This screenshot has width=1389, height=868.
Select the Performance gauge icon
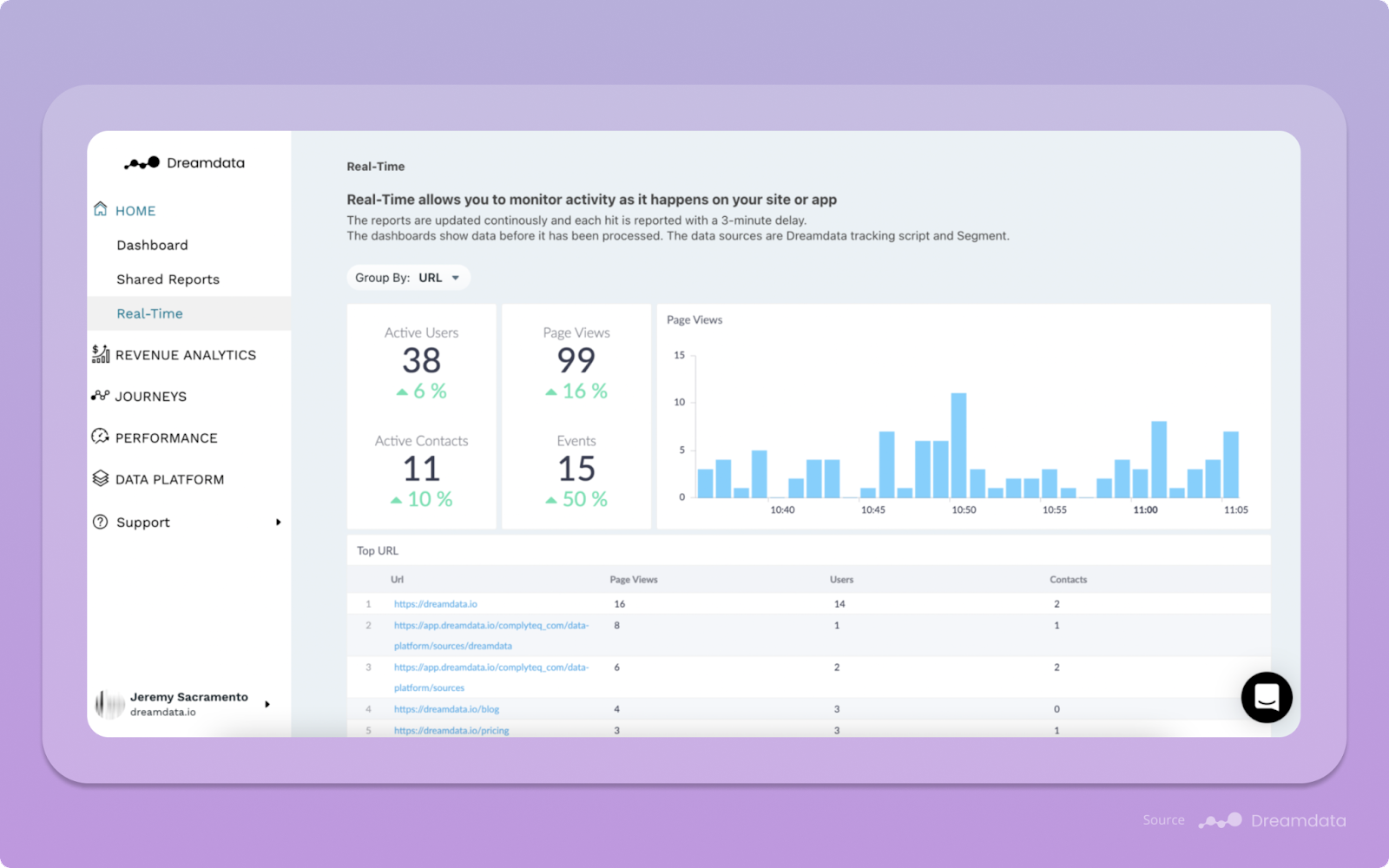(99, 437)
